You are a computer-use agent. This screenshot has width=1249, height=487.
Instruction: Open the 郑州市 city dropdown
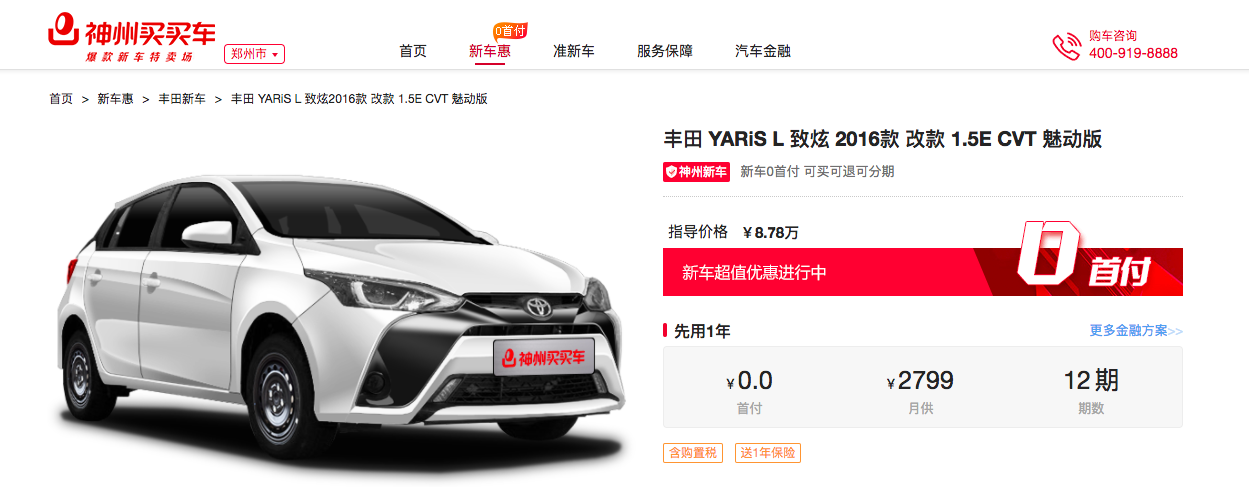tap(254, 54)
